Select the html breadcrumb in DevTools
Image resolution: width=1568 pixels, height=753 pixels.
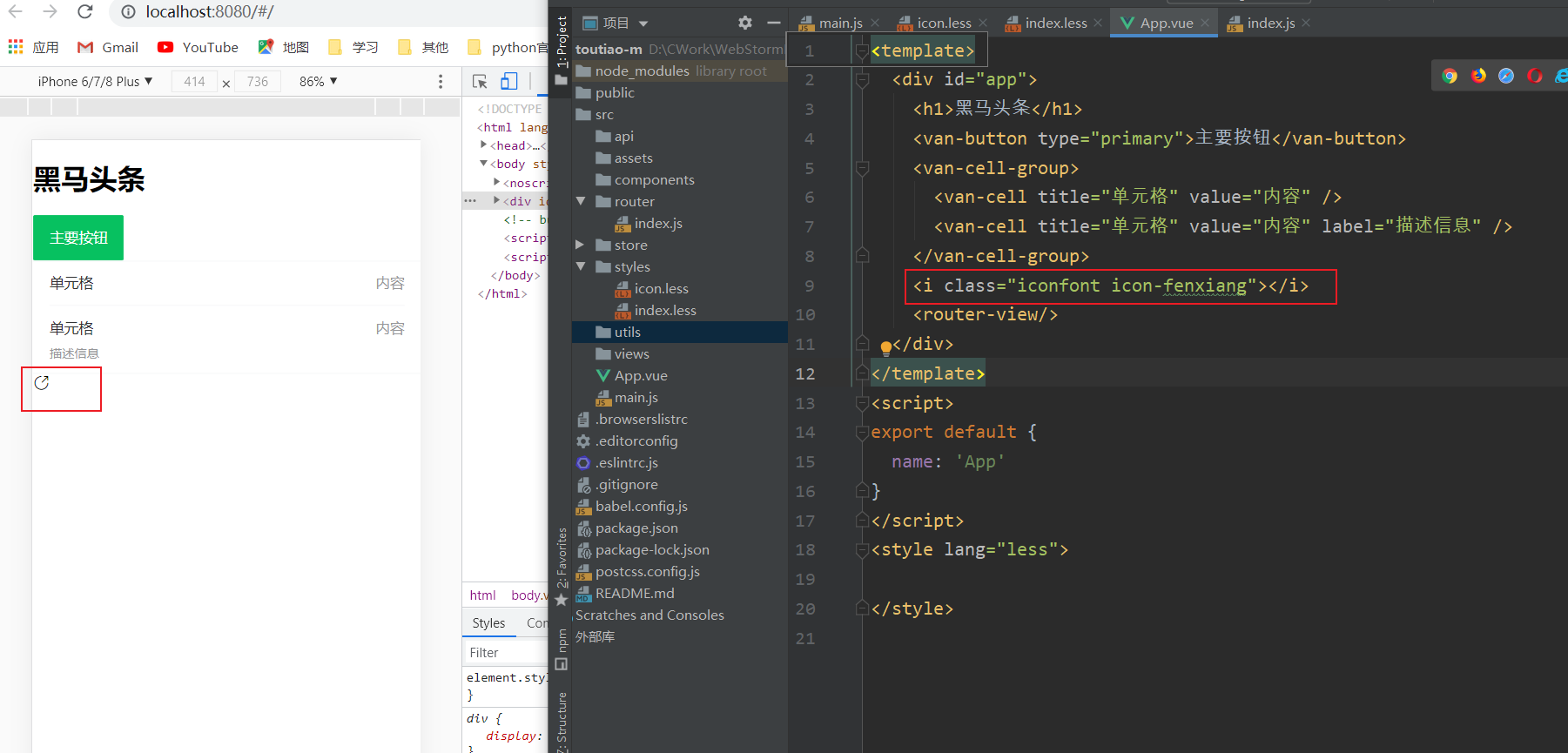482,595
